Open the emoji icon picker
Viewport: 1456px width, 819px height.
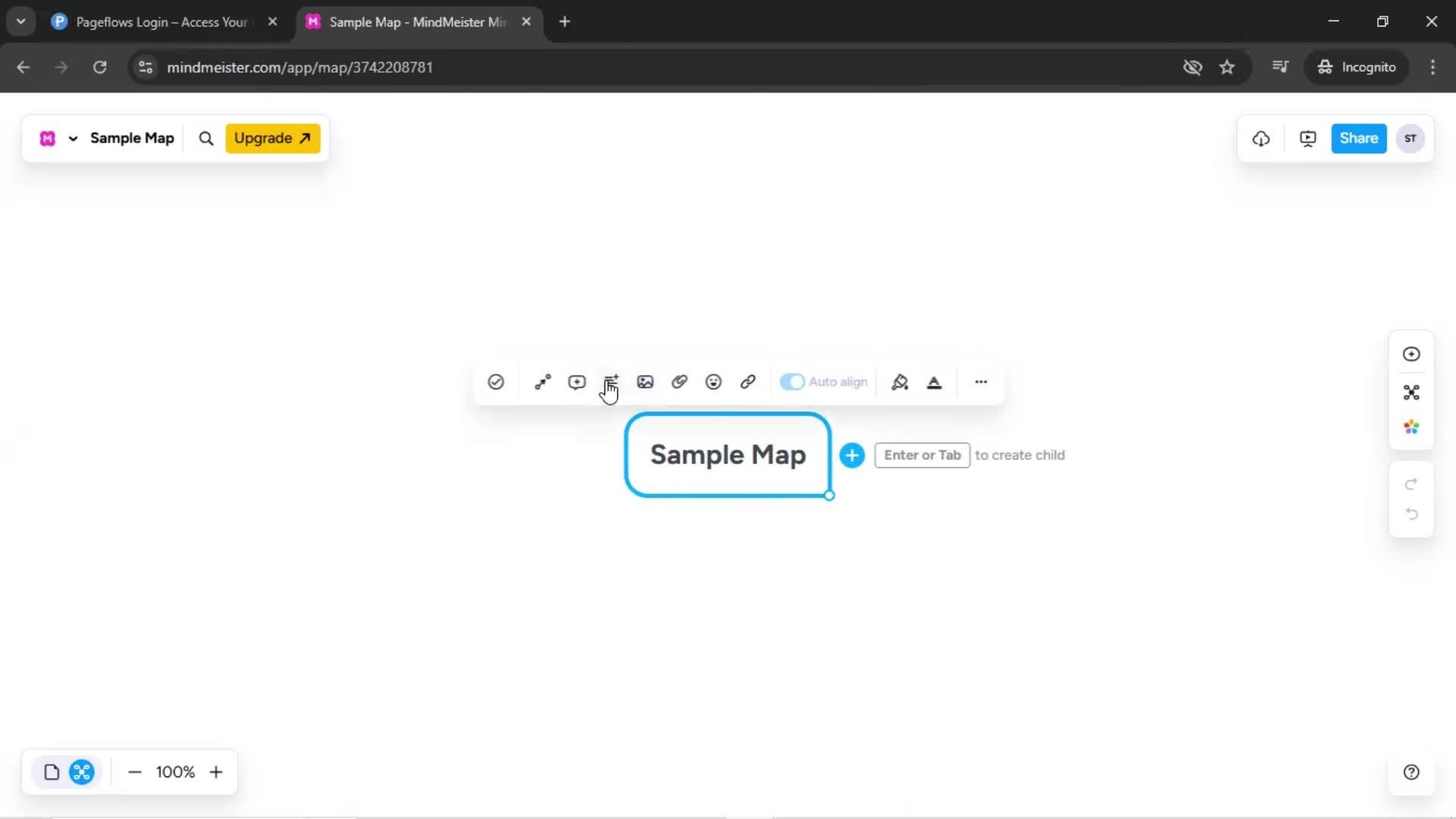click(x=714, y=381)
